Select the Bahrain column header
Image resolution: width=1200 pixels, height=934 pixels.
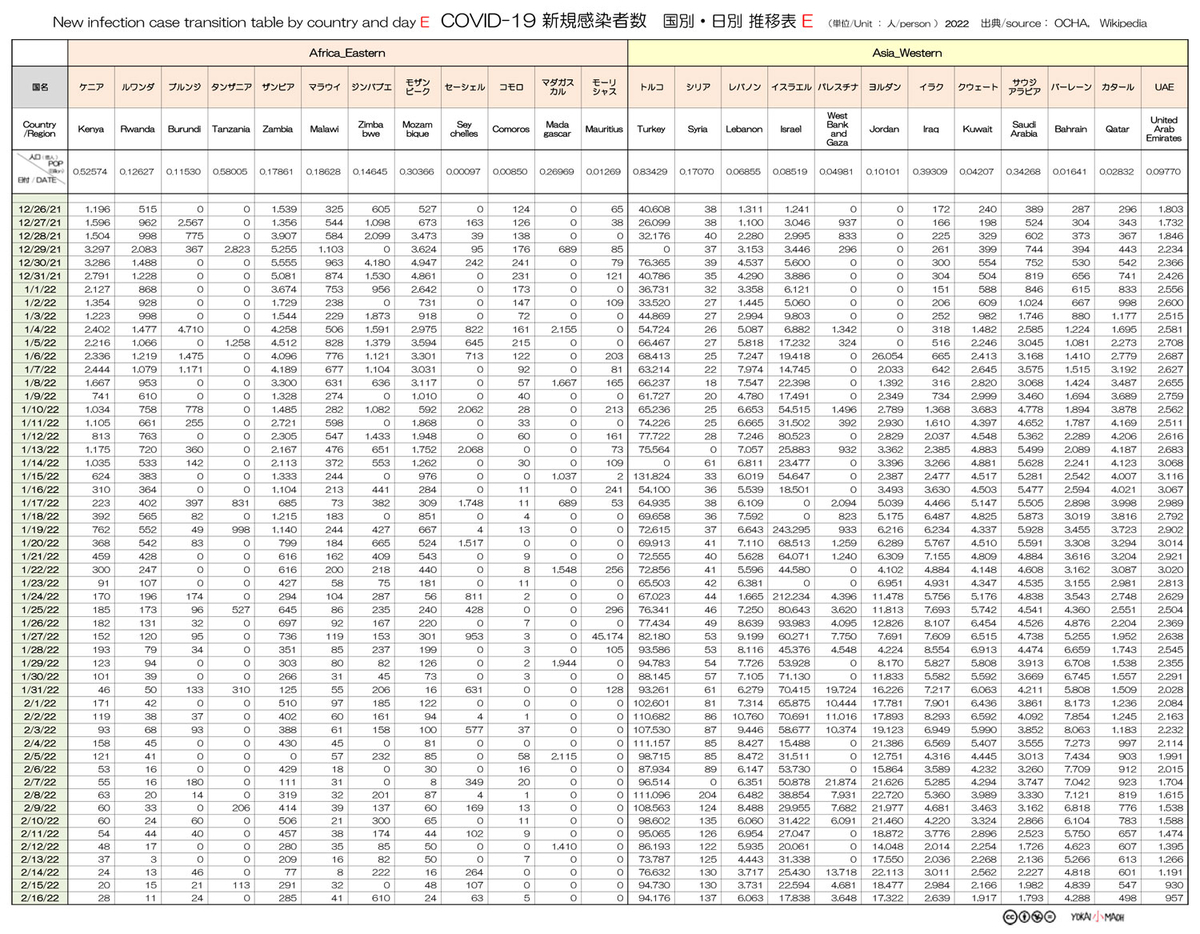coord(1071,129)
